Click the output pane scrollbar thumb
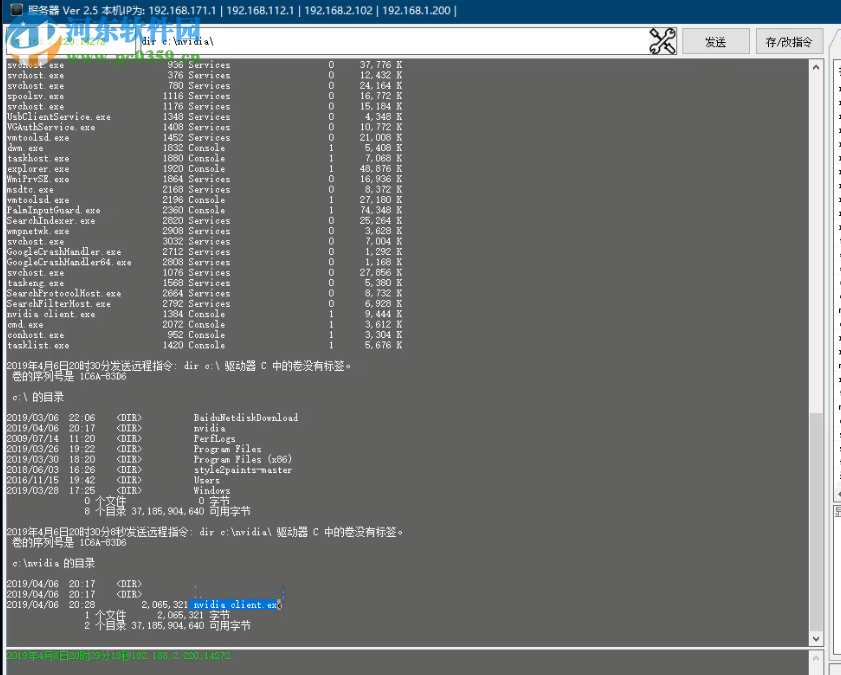The width and height of the screenshot is (841, 675). pos(816,522)
